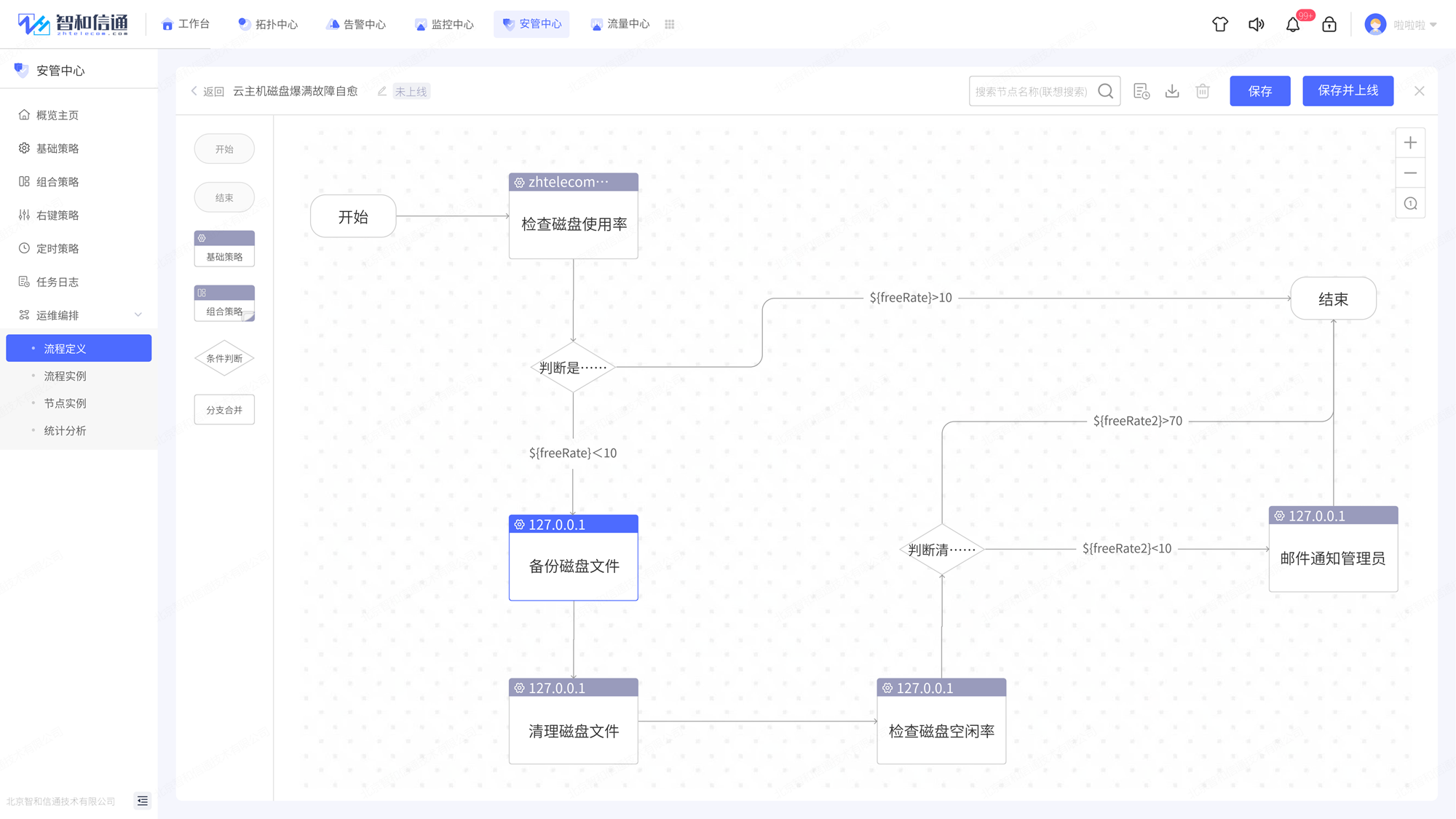
Task: Select the 备份磁盘文件 node
Action: click(574, 558)
